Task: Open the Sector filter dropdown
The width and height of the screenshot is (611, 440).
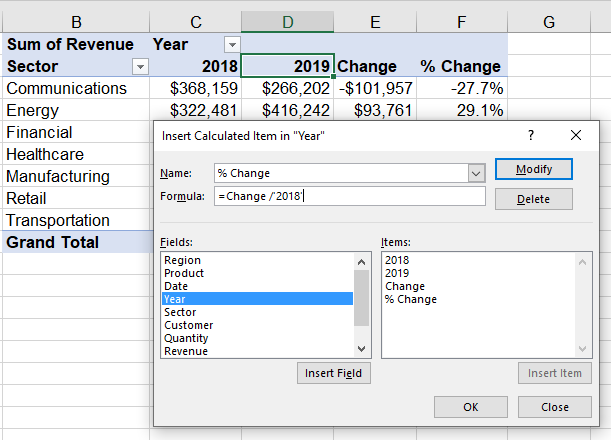Action: 140,67
